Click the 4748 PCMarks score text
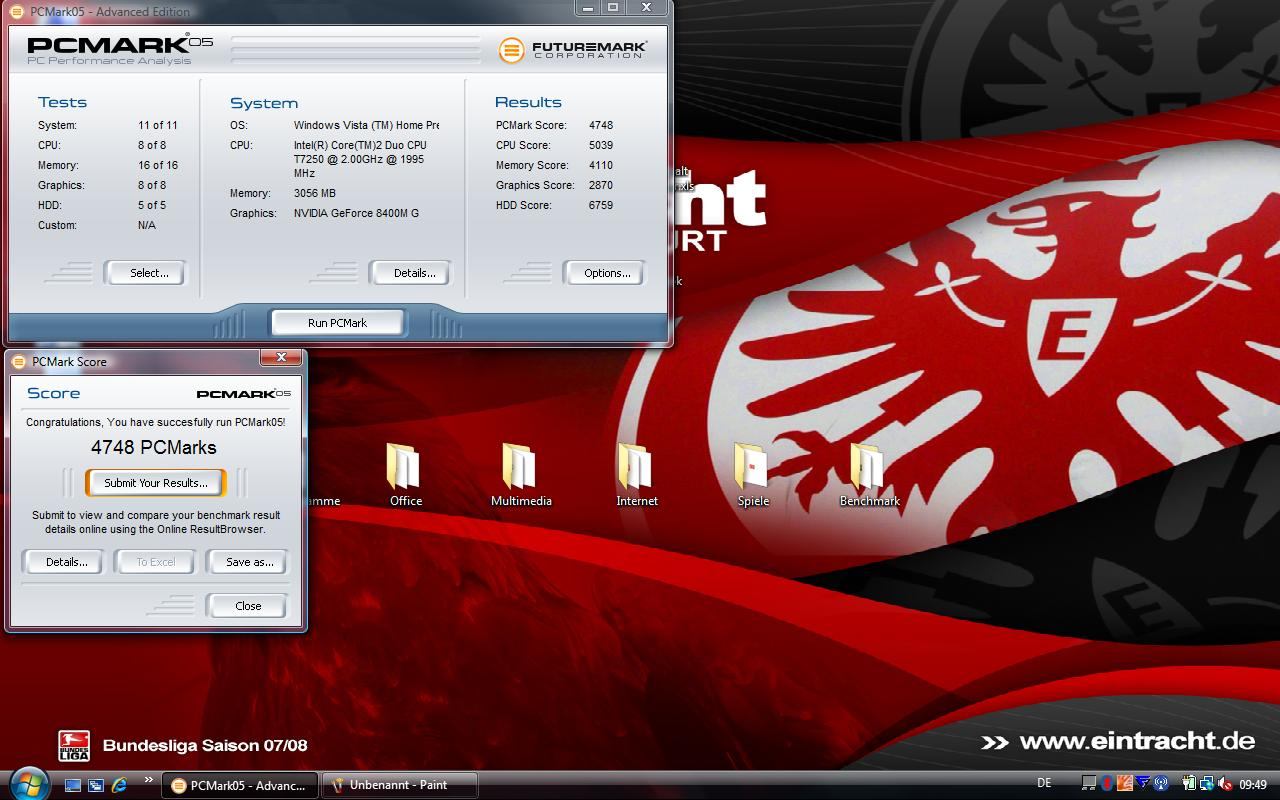The image size is (1280, 800). [x=154, y=447]
